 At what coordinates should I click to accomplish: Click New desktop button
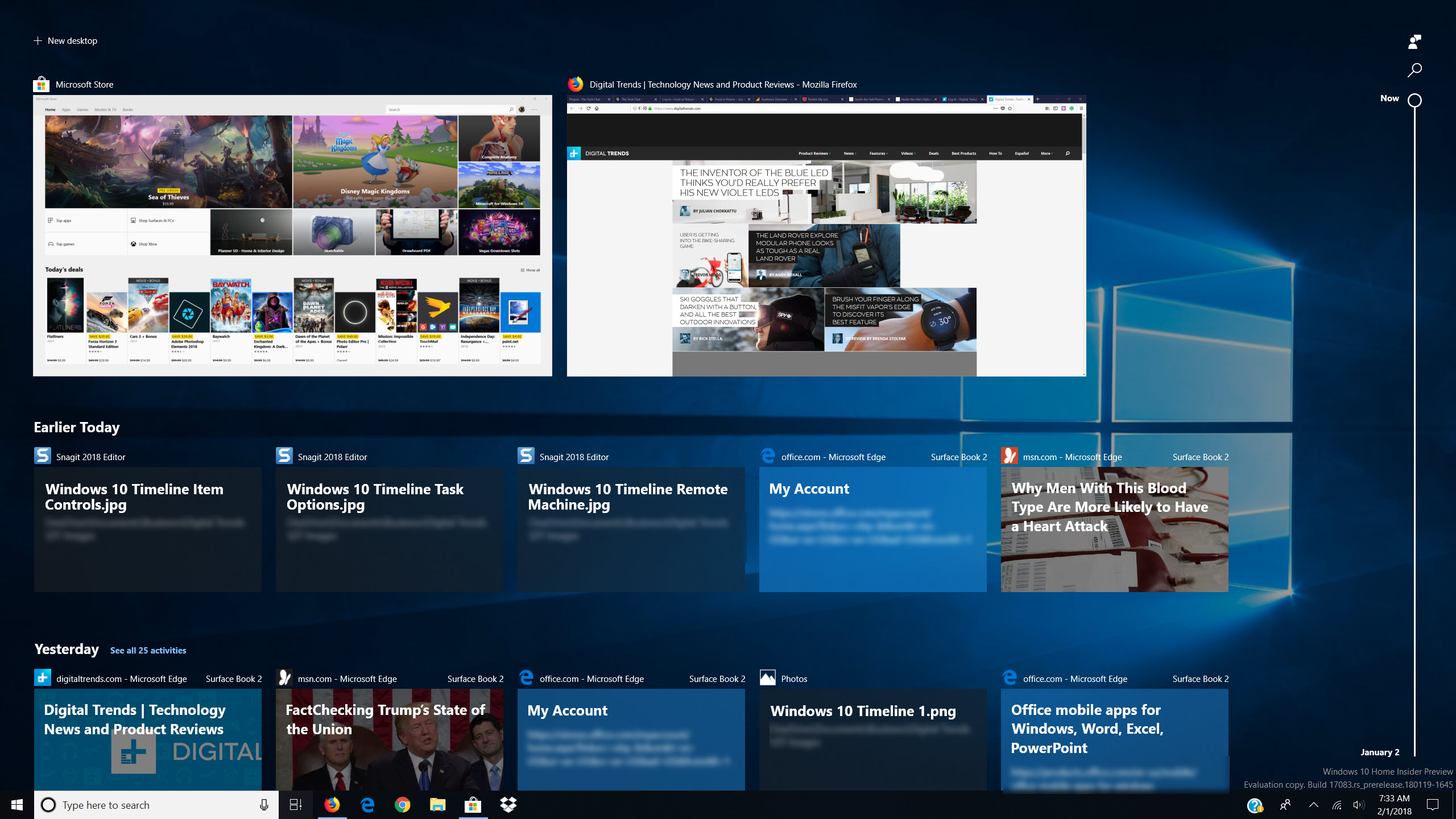[65, 41]
